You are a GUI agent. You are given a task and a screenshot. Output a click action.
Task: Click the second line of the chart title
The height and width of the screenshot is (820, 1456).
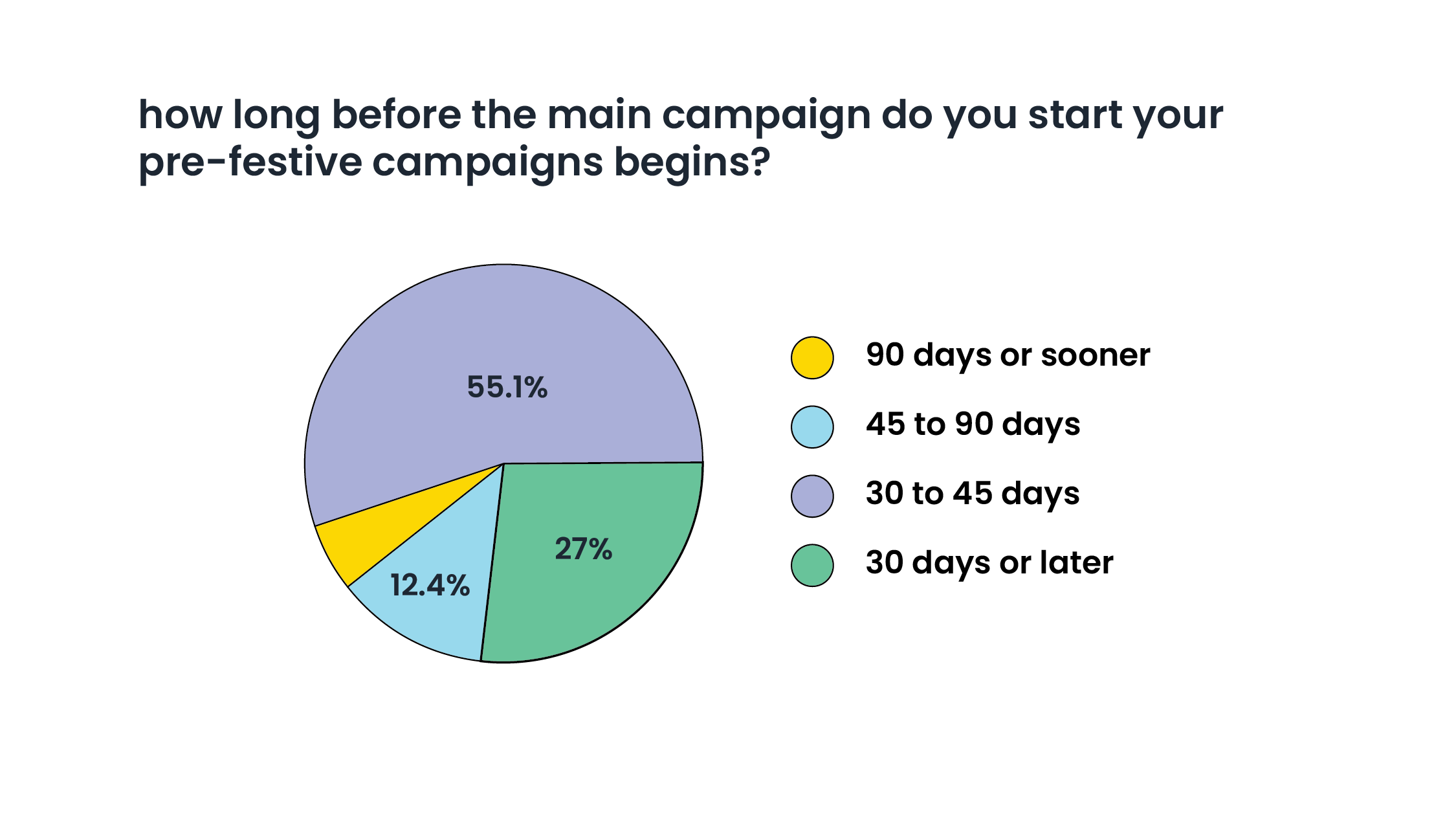[x=454, y=162]
